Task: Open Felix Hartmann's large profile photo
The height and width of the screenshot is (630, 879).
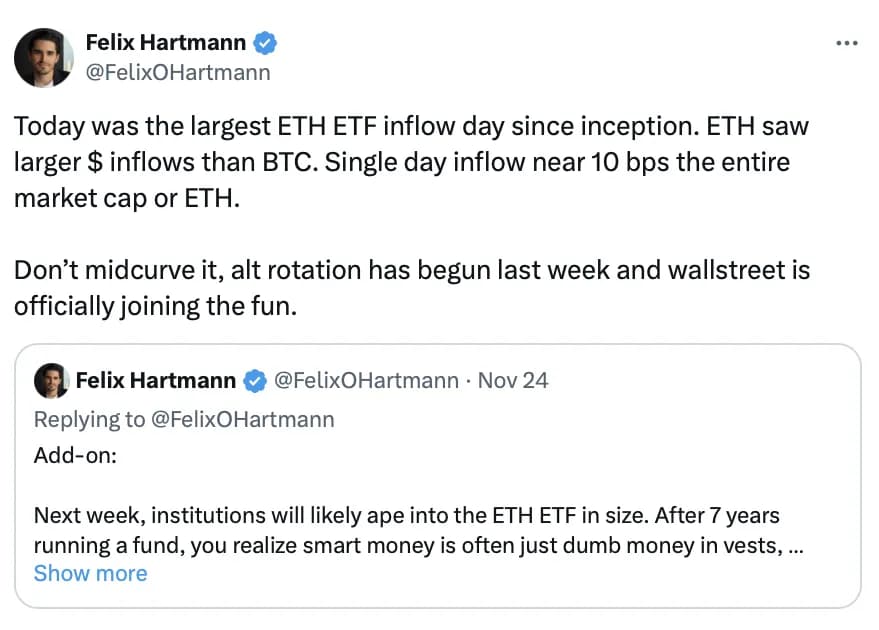Action: [x=44, y=58]
